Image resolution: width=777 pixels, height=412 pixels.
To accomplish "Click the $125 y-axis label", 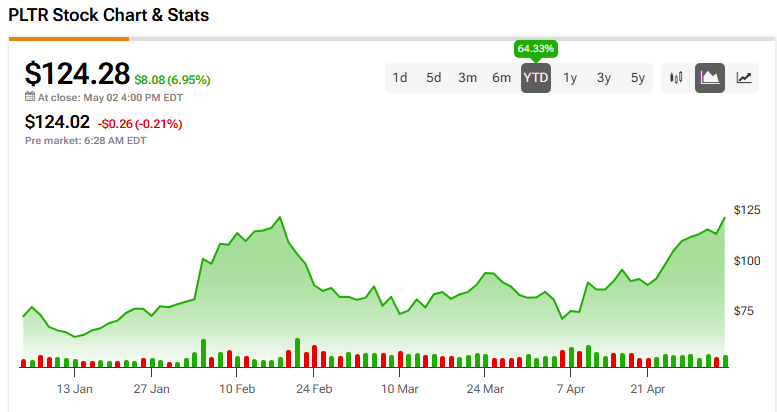I will pos(747,210).
